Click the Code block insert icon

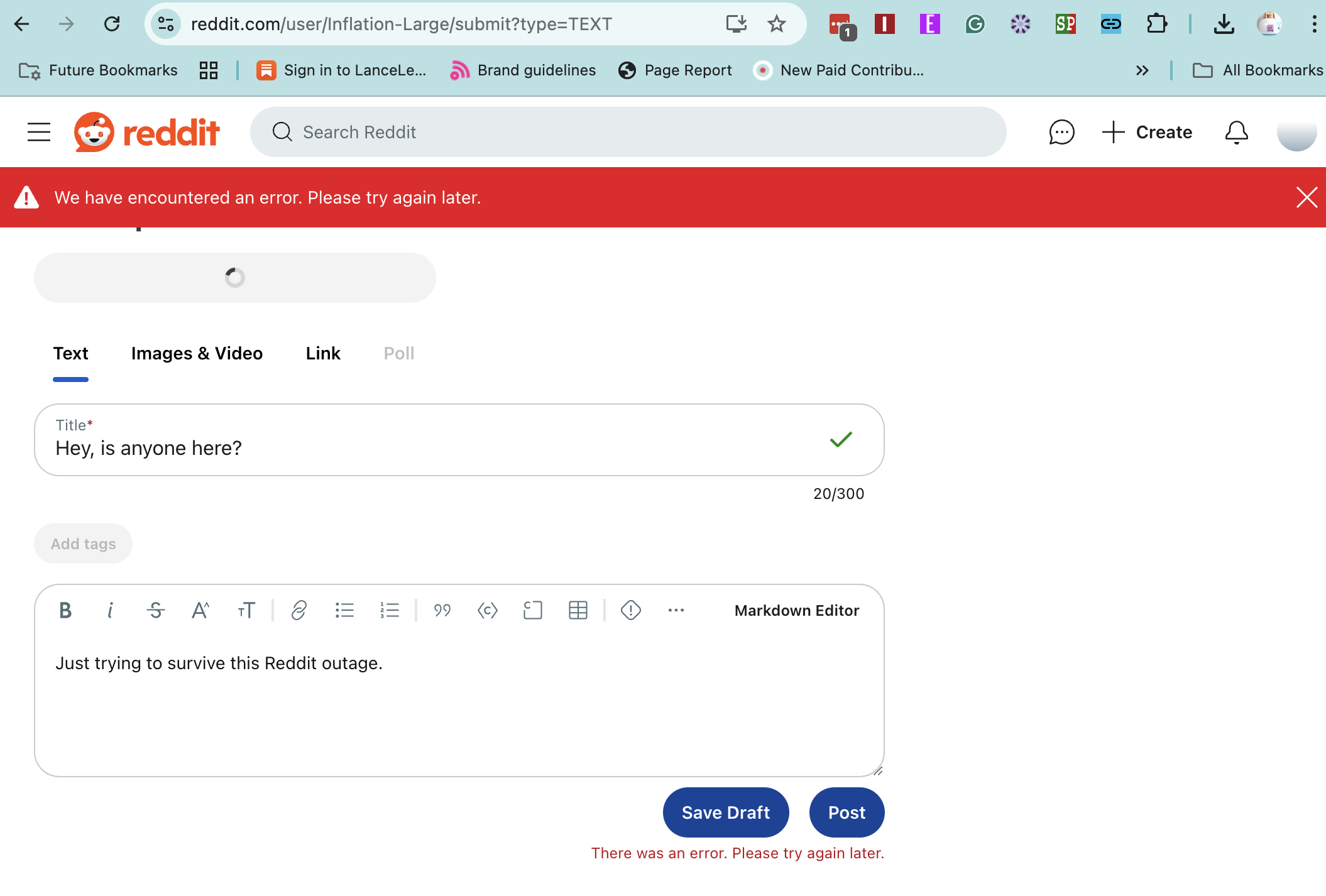coord(533,610)
